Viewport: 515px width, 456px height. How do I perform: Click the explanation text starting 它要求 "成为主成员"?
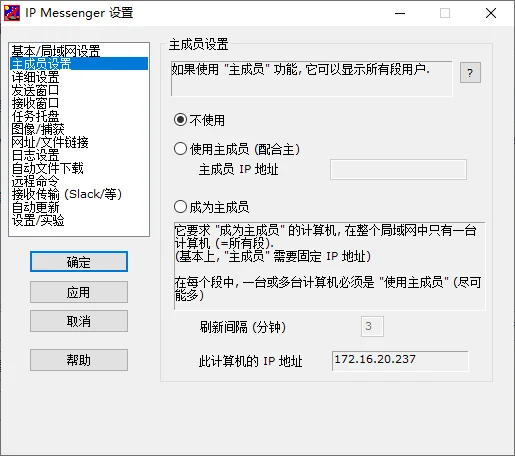coord(329,266)
